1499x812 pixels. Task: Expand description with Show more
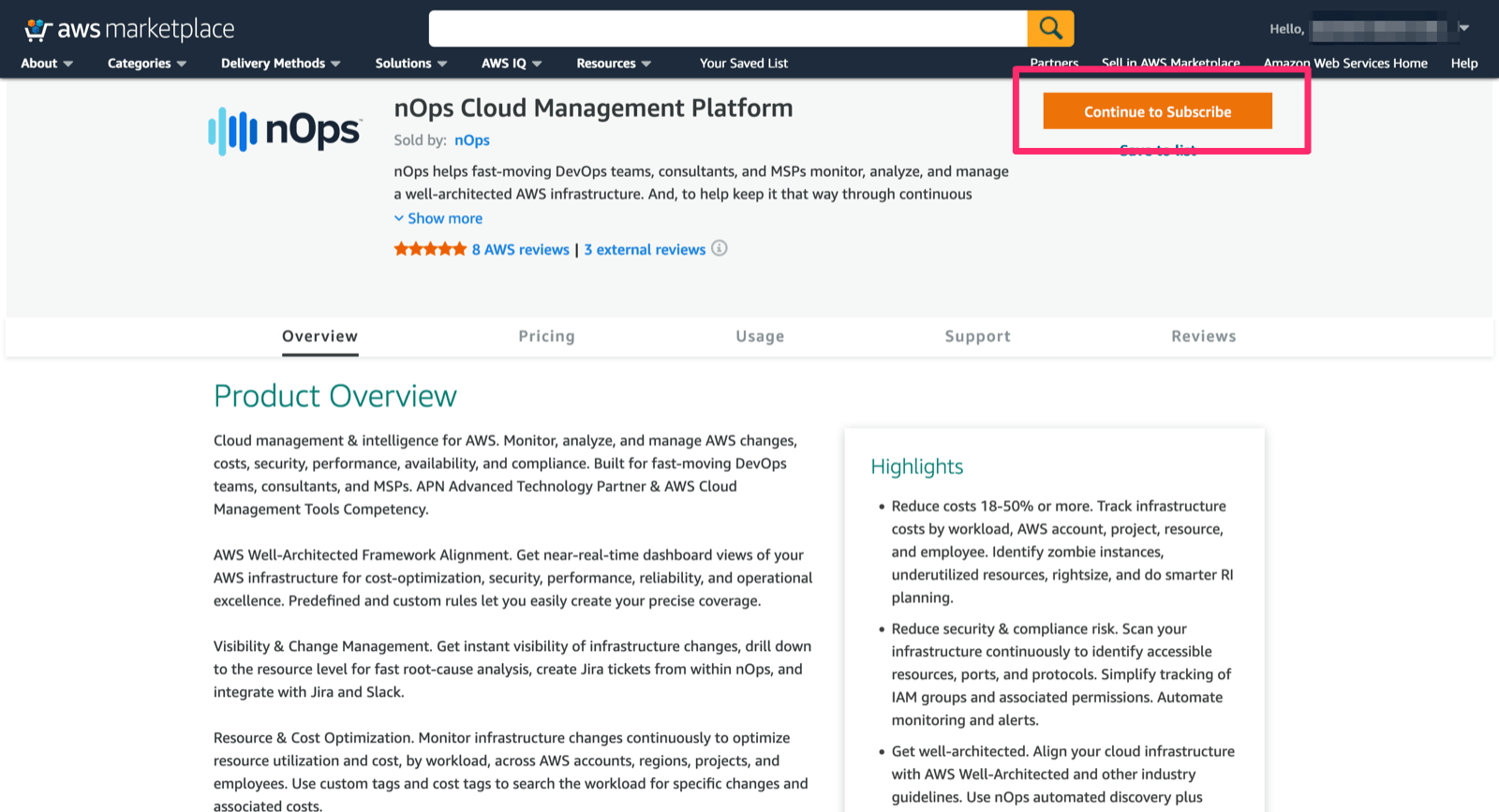438,218
